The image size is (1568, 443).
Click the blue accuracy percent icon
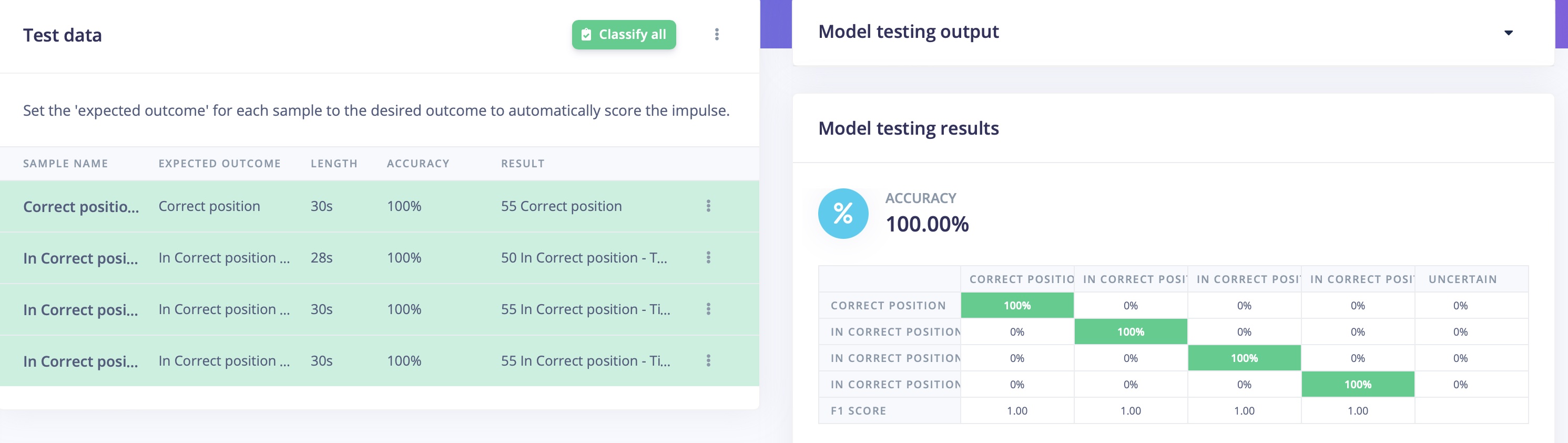843,213
